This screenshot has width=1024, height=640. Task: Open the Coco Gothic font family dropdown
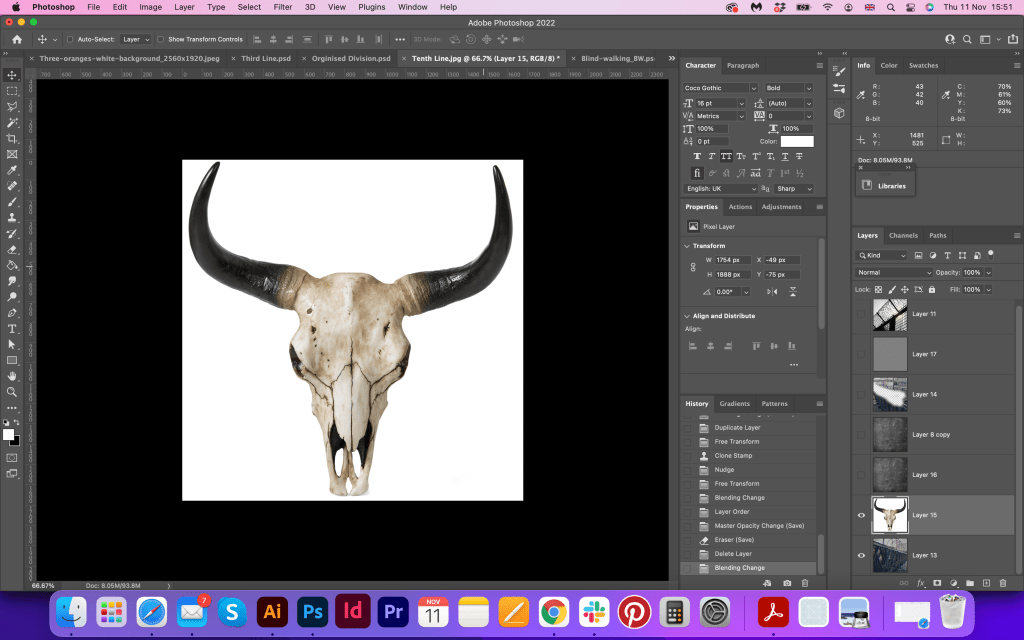tap(720, 88)
